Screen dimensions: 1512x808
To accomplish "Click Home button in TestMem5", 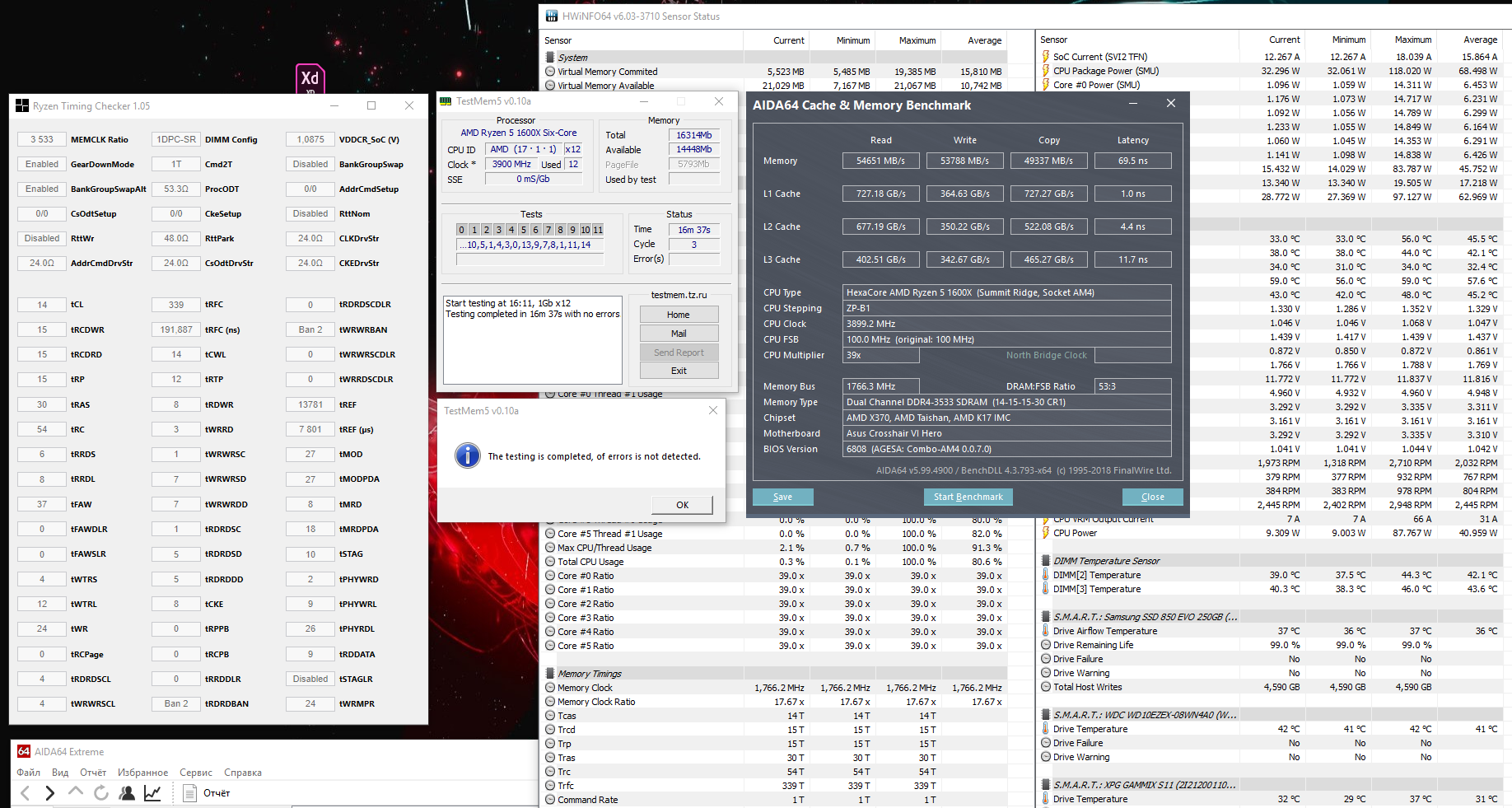I will (679, 315).
